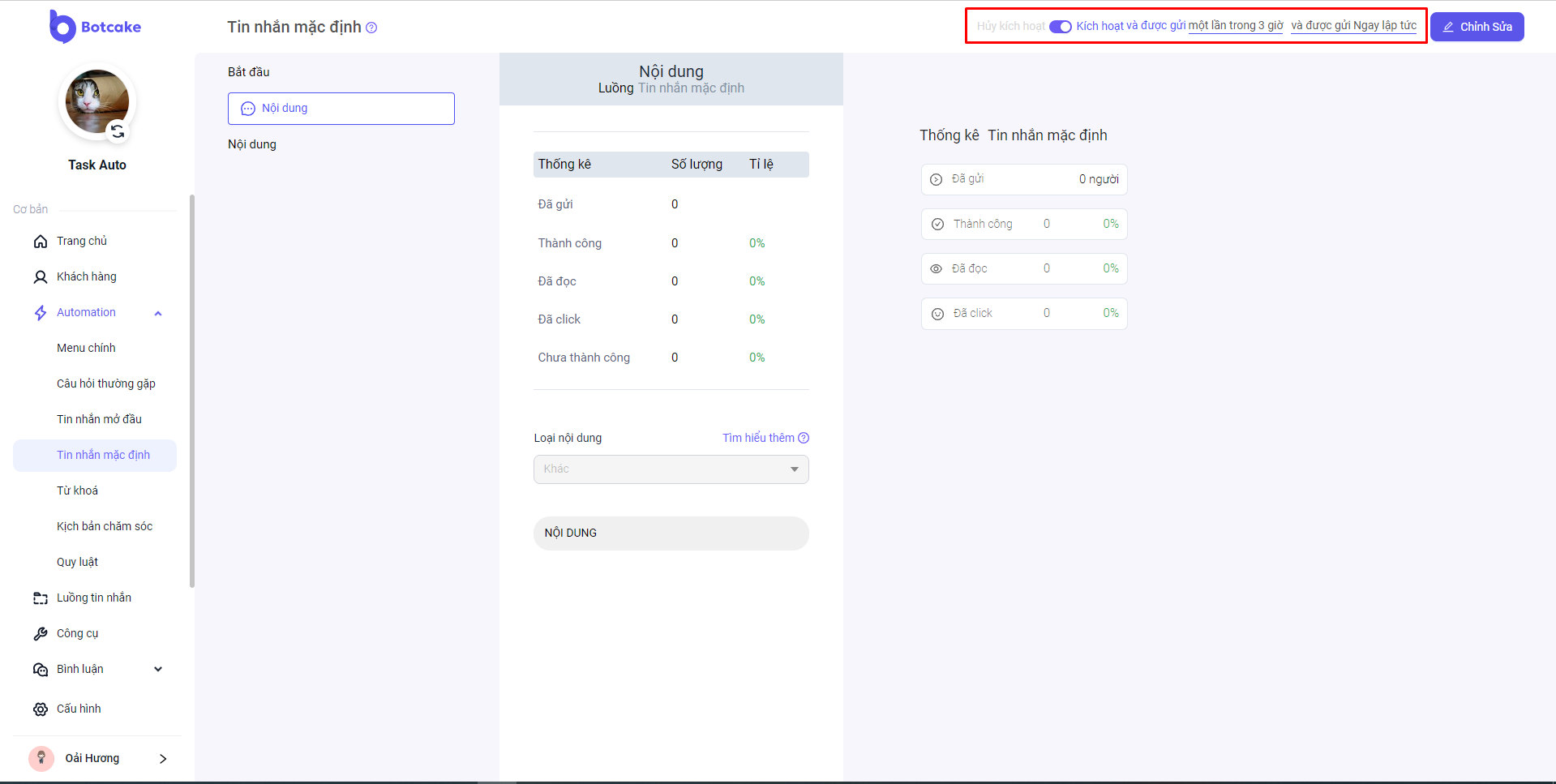
Task: Click the Botcake logo icon
Action: 62,27
